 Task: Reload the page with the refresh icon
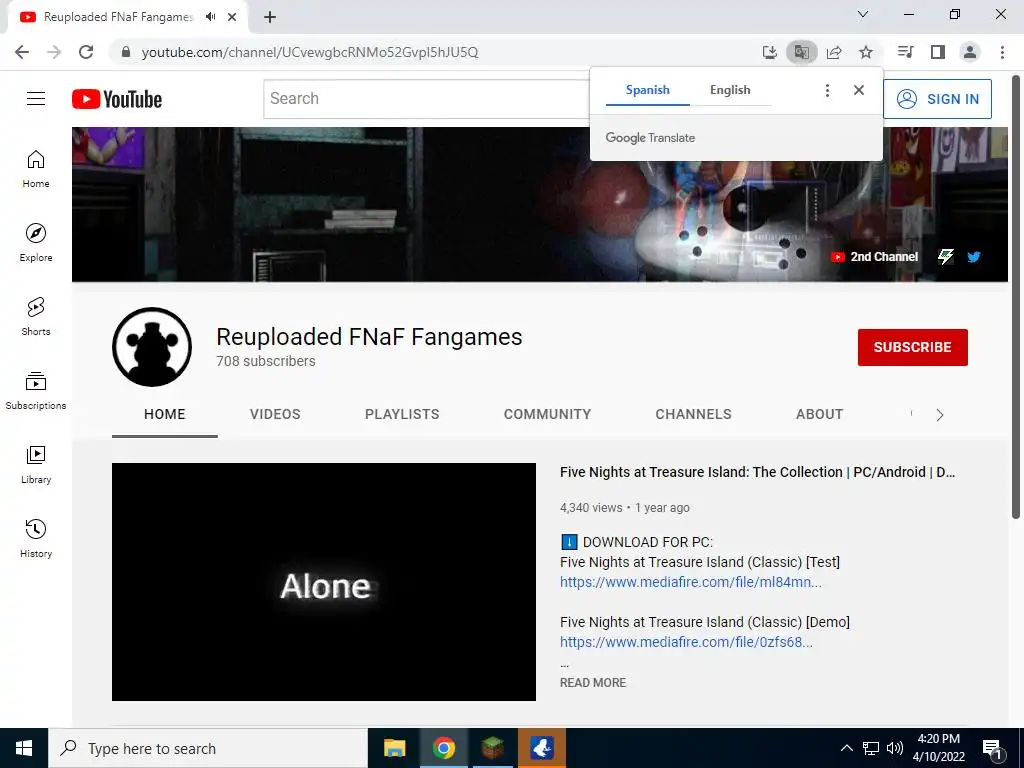point(86,52)
